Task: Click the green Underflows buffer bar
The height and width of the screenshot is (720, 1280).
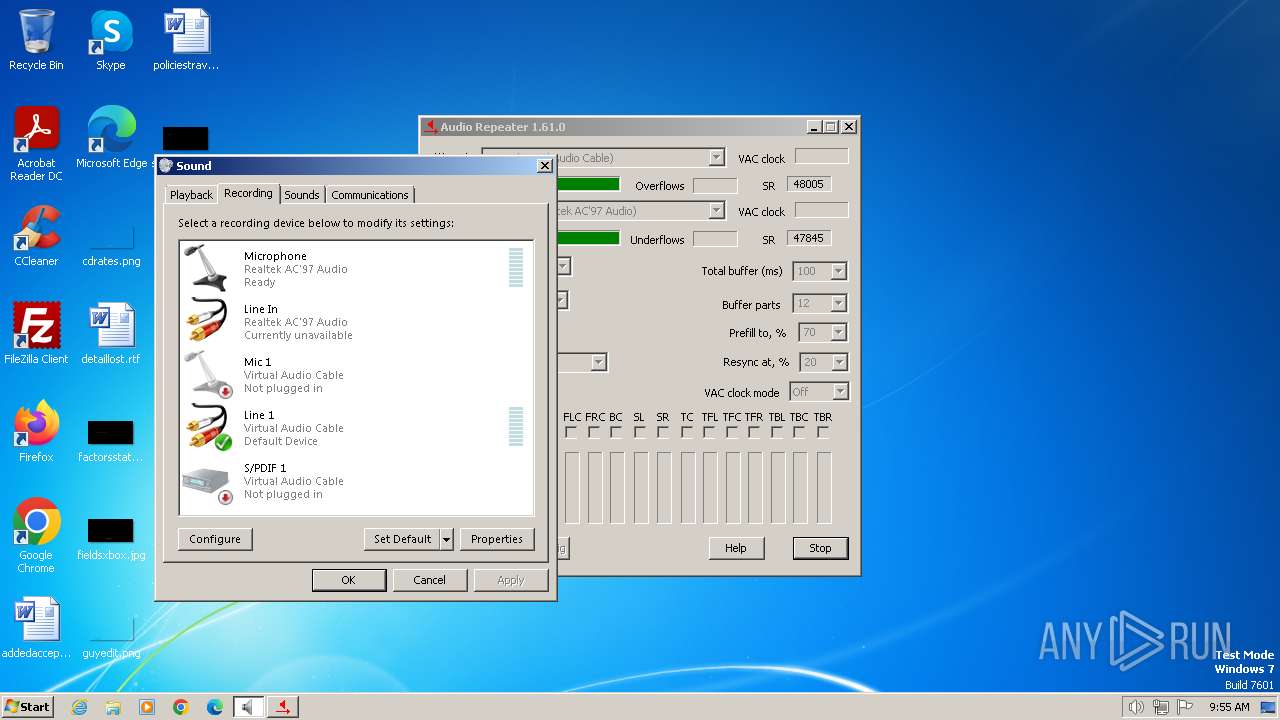Action: coord(588,238)
